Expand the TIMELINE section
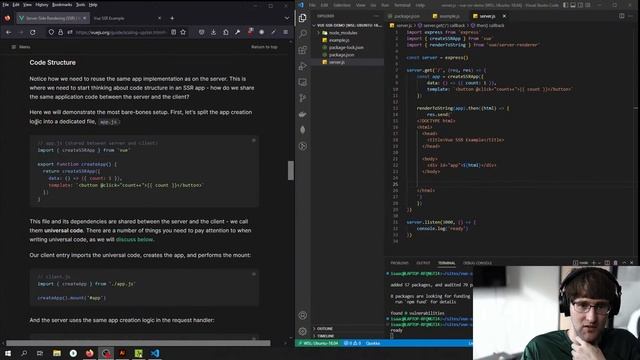640x360 pixels. [348, 336]
